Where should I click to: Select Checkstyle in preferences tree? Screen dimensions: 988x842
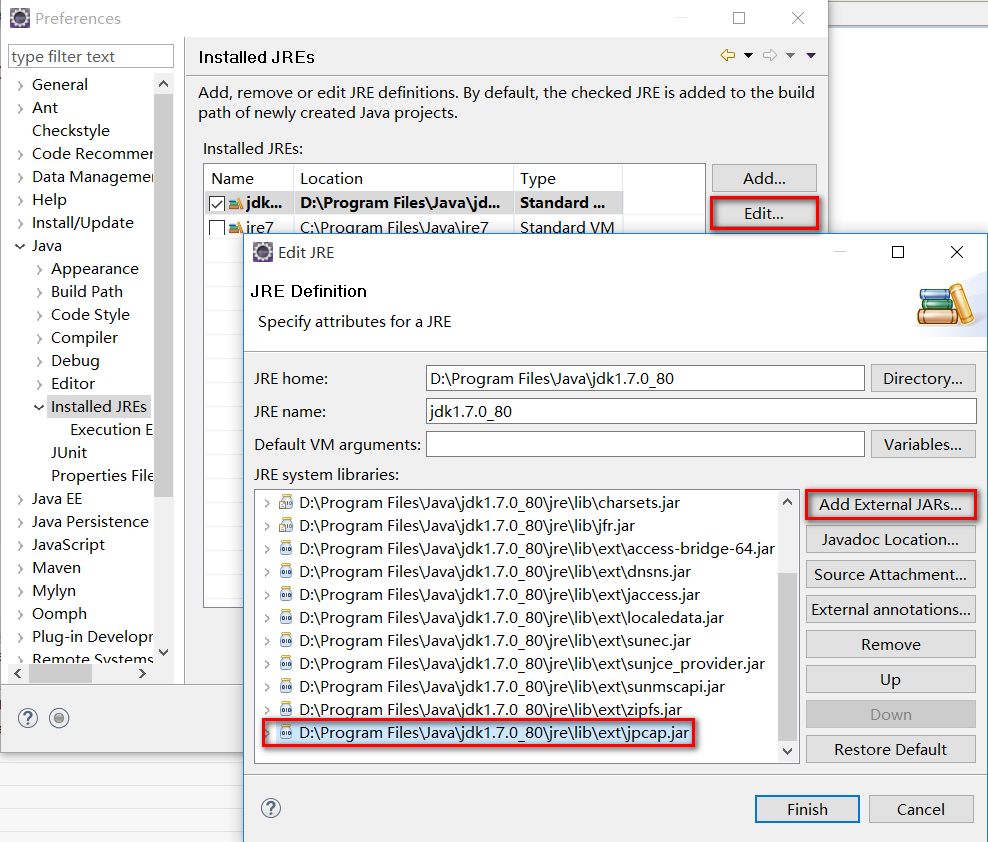pos(71,130)
